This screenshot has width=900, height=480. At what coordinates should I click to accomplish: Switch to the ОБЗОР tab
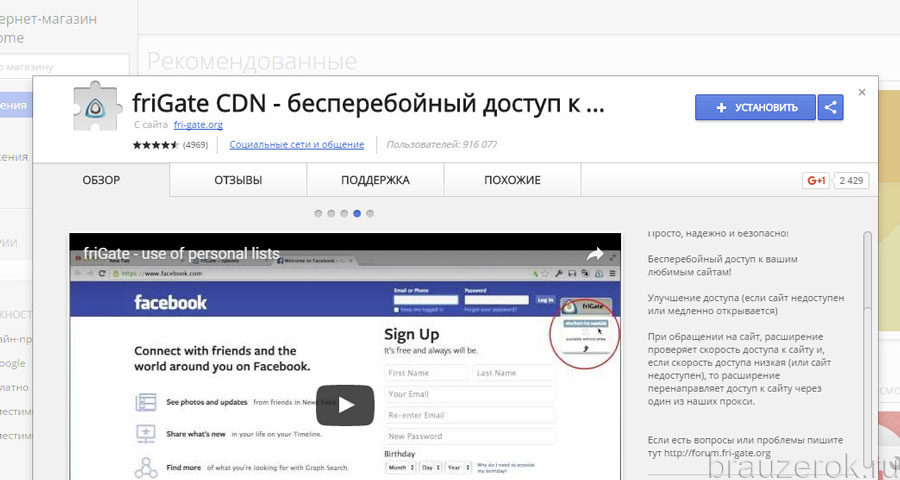[x=101, y=180]
